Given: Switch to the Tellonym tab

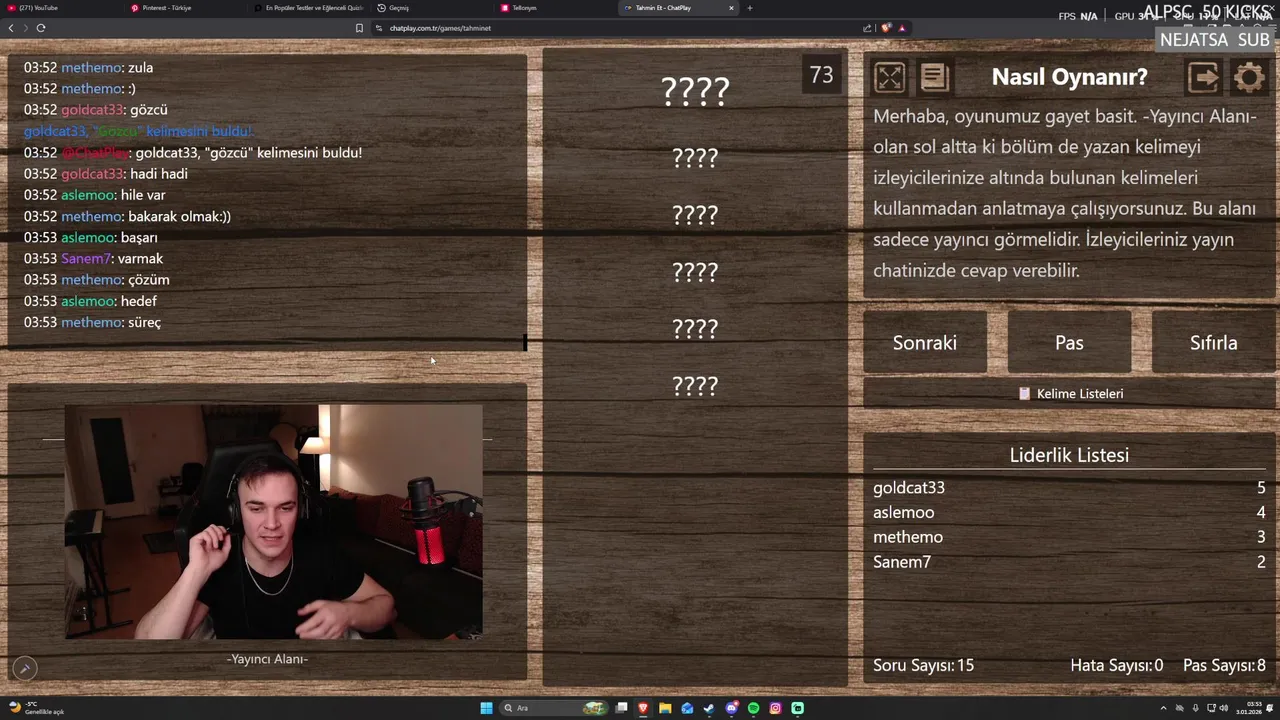Looking at the screenshot, I should click(554, 8).
